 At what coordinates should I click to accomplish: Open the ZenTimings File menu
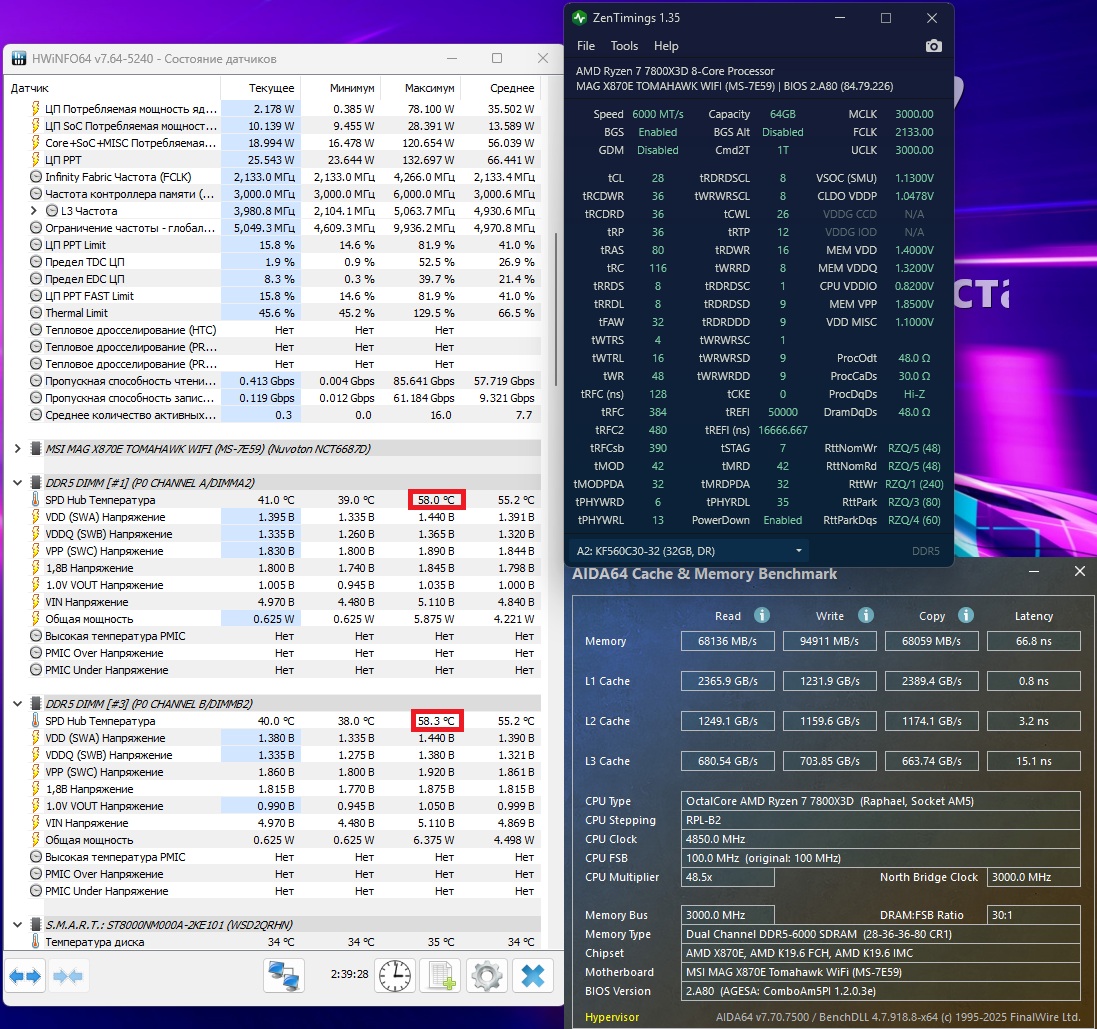[586, 45]
